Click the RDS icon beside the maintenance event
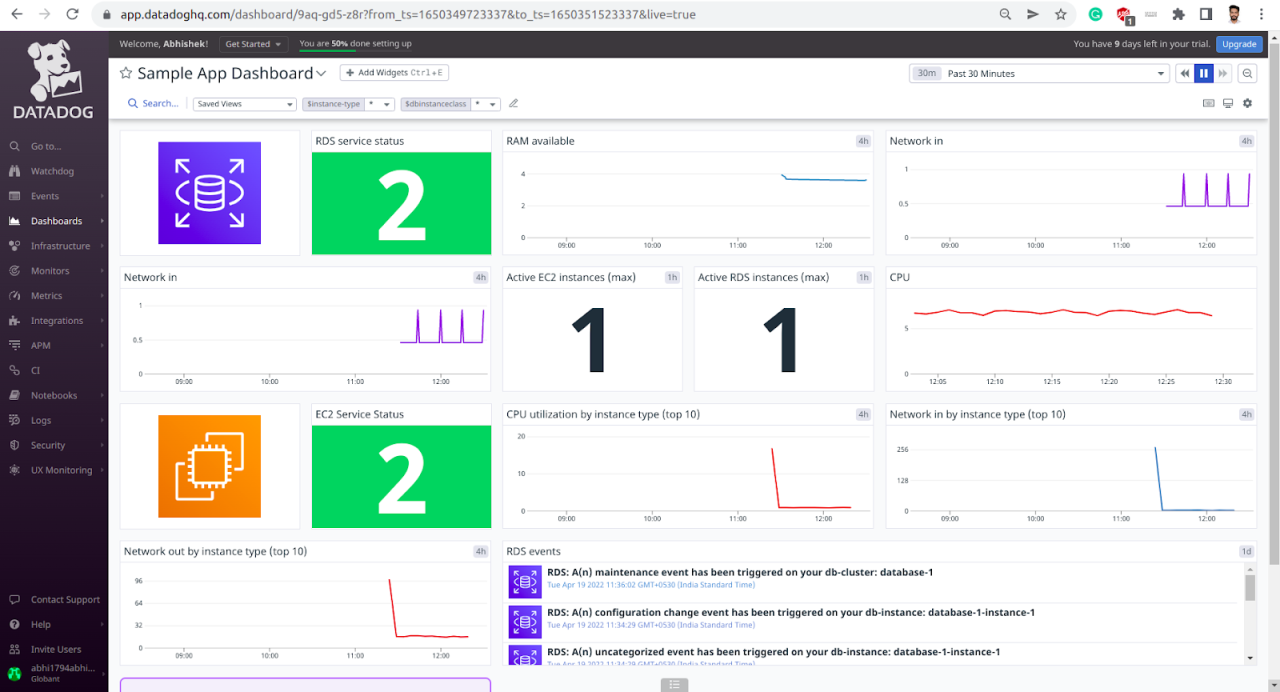This screenshot has height=692, width=1280. 524,581
